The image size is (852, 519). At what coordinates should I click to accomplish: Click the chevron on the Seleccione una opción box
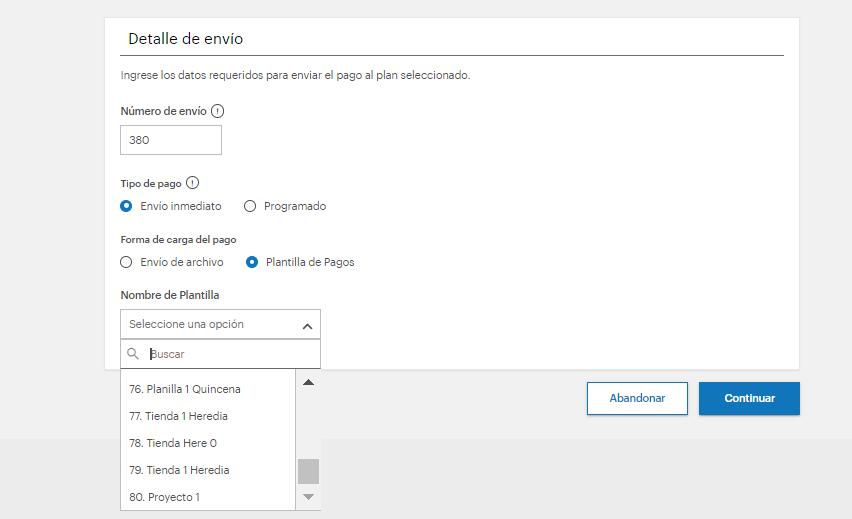click(307, 326)
